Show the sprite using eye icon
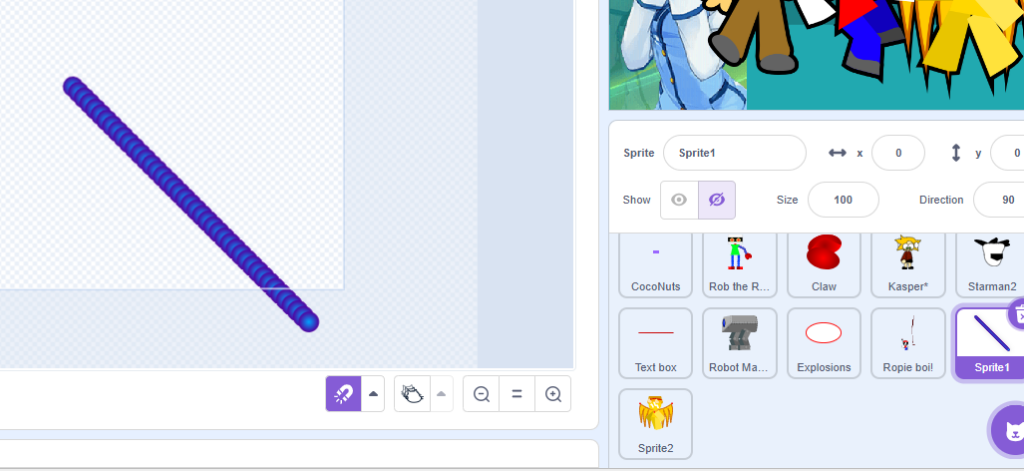1024x471 pixels. click(x=679, y=200)
